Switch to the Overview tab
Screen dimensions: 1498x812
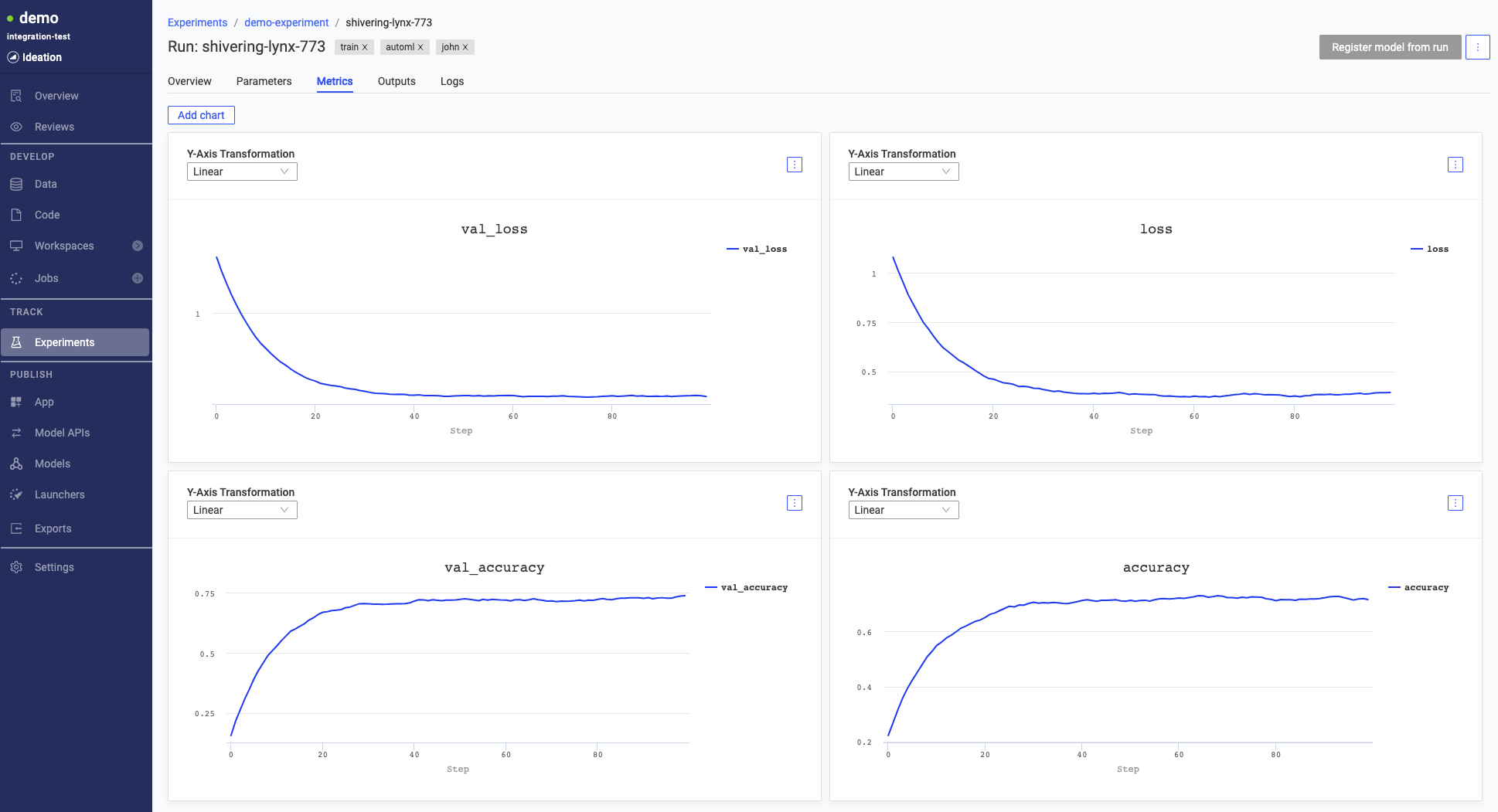pyautogui.click(x=189, y=81)
